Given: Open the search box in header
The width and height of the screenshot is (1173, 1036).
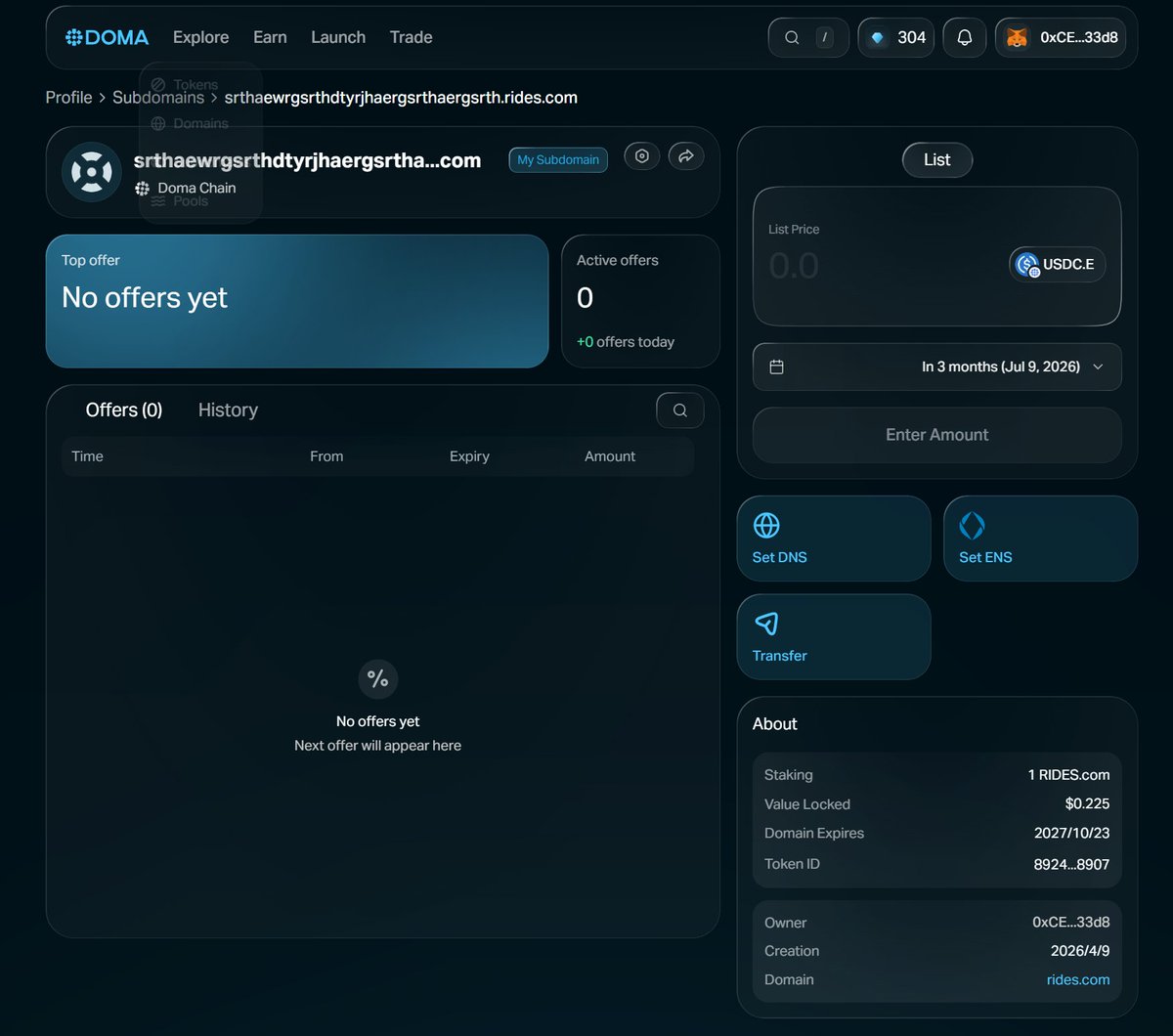Looking at the screenshot, I should [x=808, y=37].
